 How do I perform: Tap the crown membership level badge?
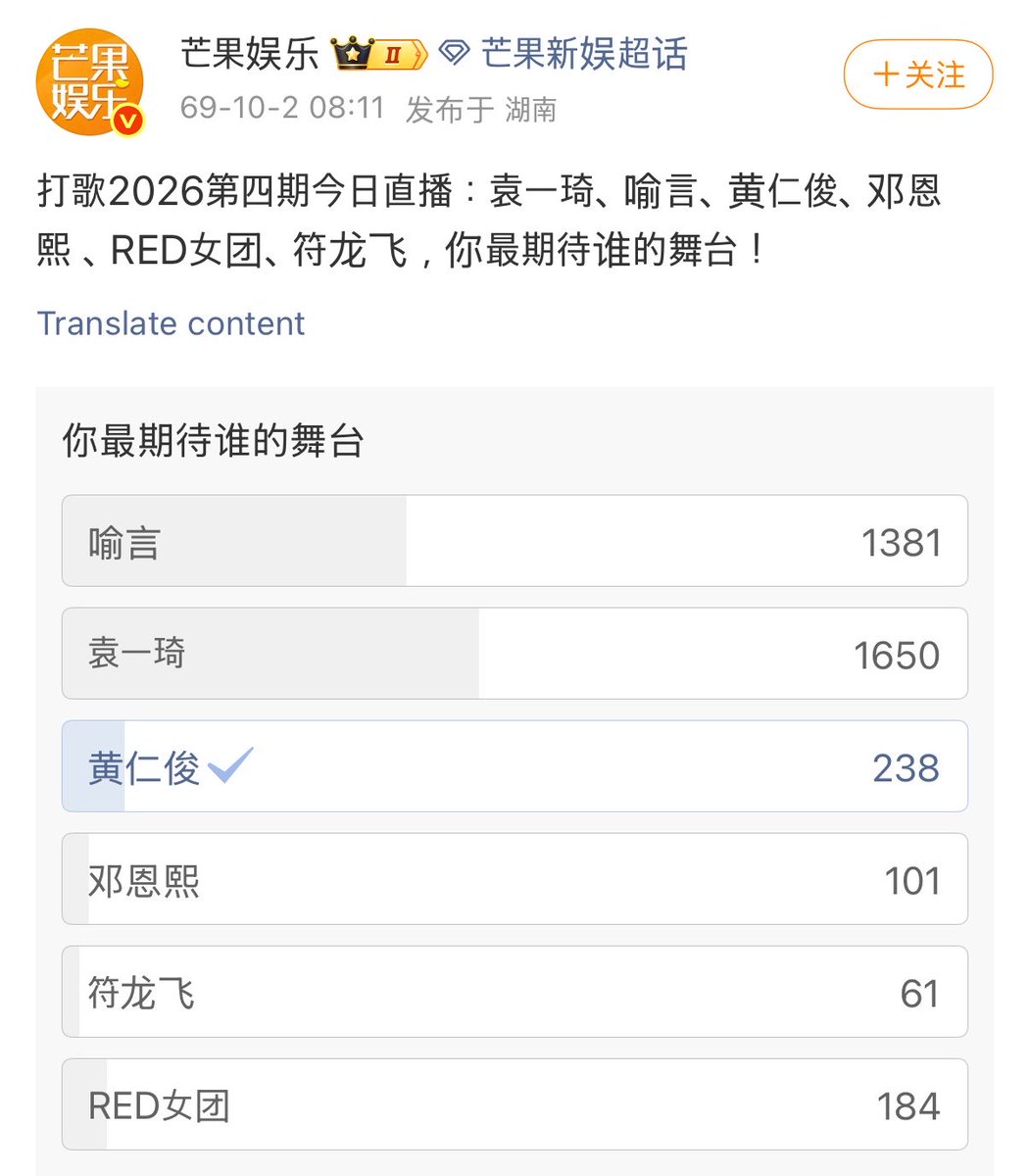[x=379, y=54]
